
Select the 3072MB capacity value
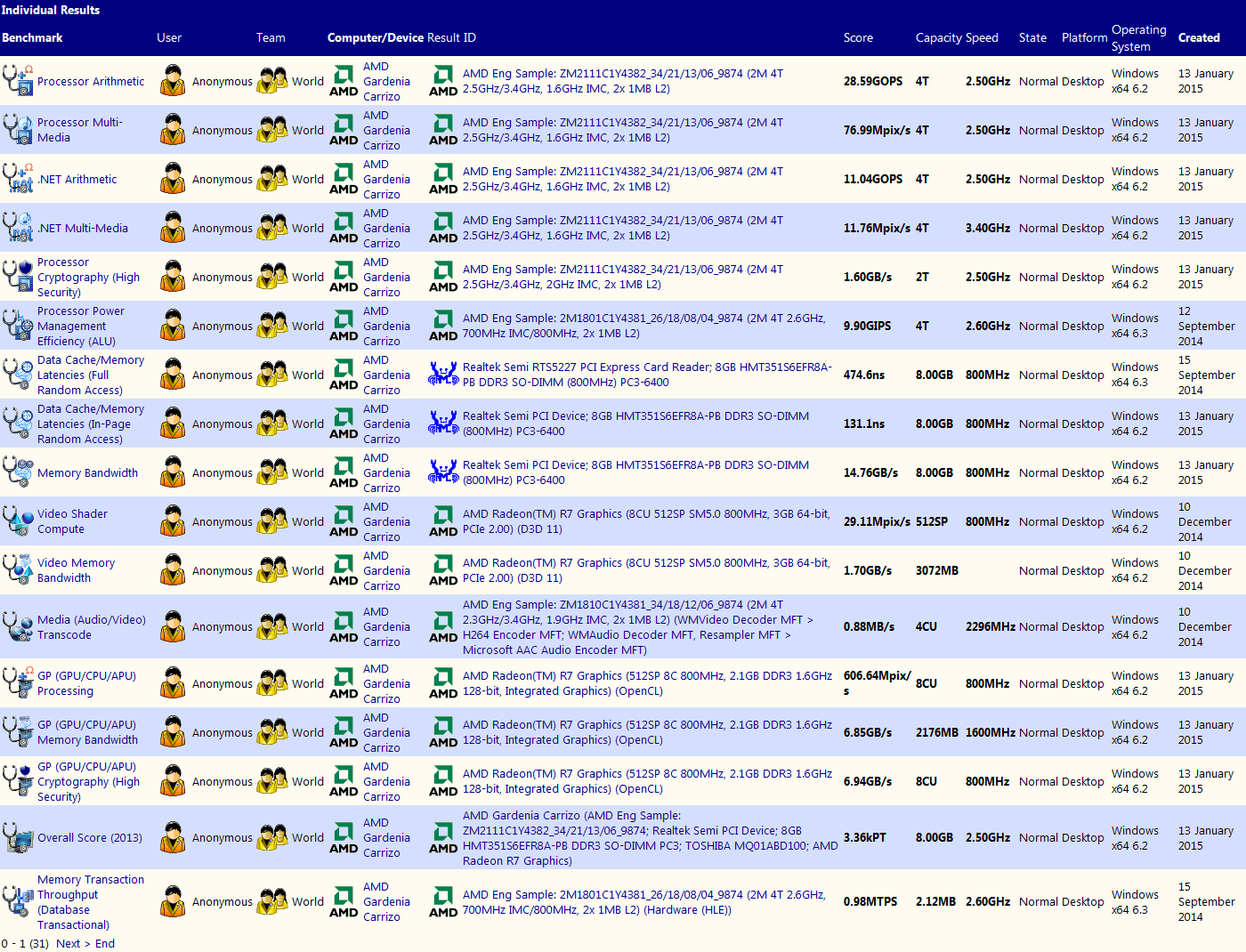point(937,570)
